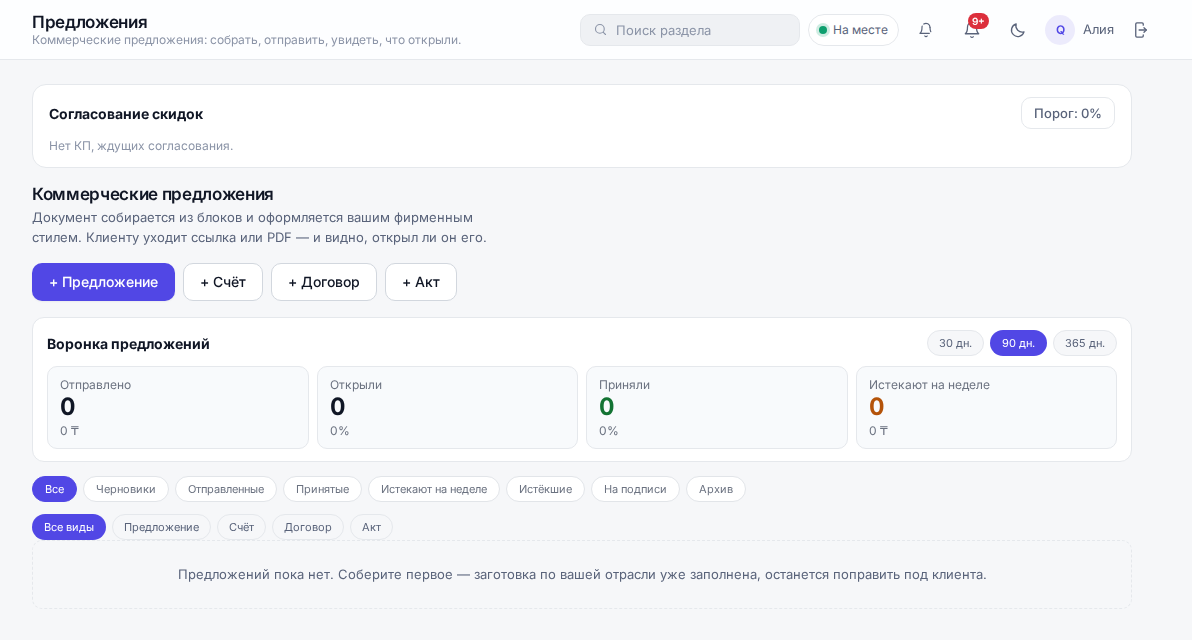
Task: Show the 'Архив' filter
Action: pos(716,489)
